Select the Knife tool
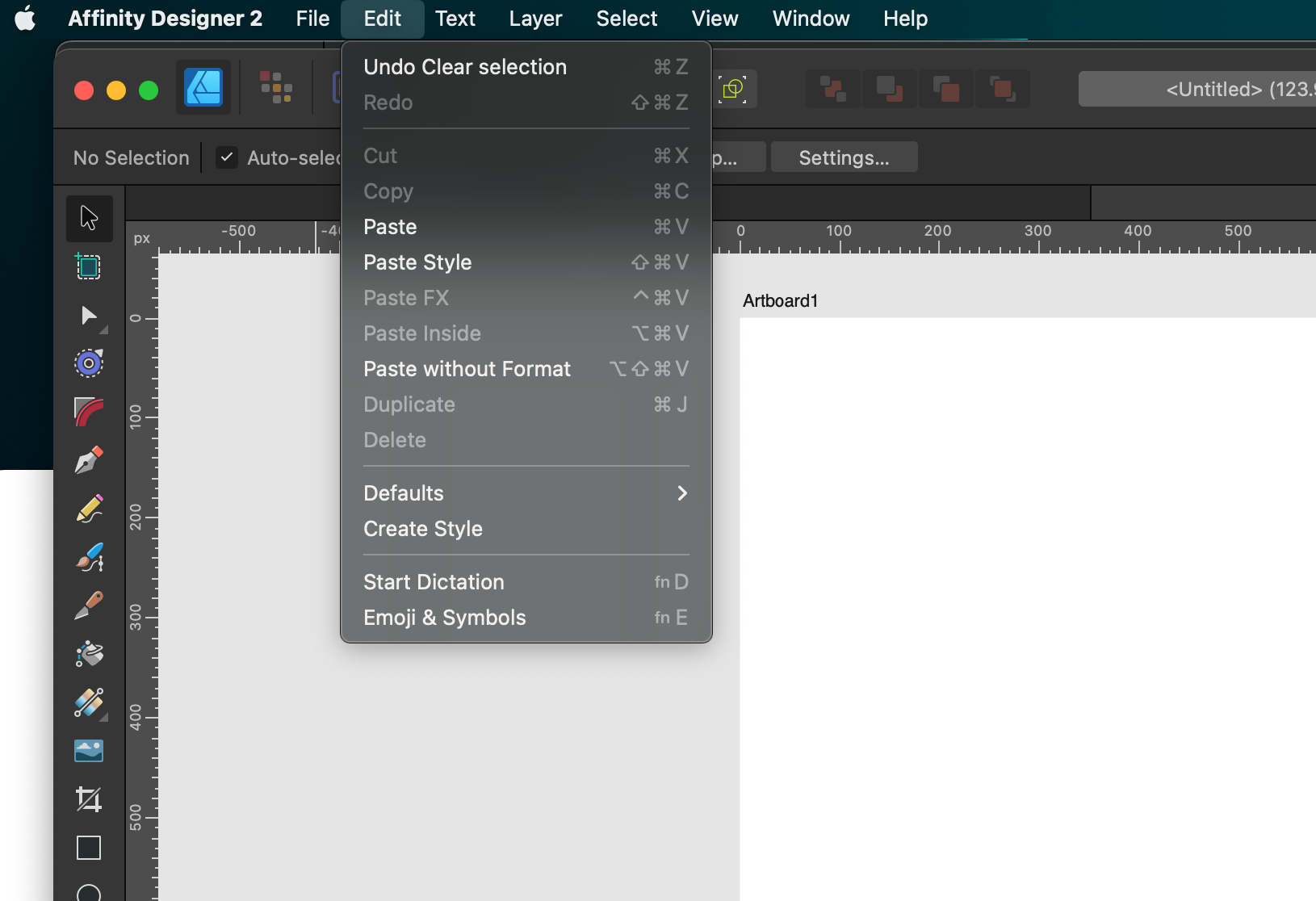Image resolution: width=1316 pixels, height=901 pixels. [x=89, y=606]
